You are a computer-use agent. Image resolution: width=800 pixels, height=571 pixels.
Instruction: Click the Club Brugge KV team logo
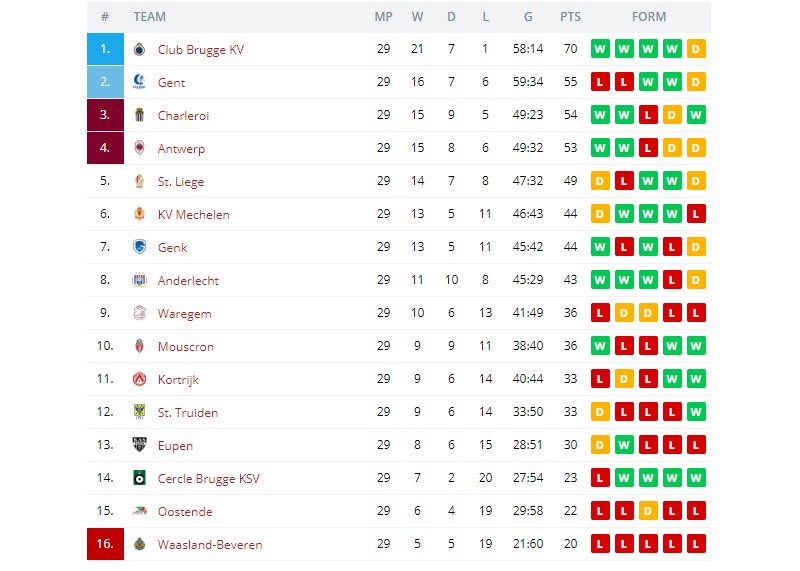(139, 49)
